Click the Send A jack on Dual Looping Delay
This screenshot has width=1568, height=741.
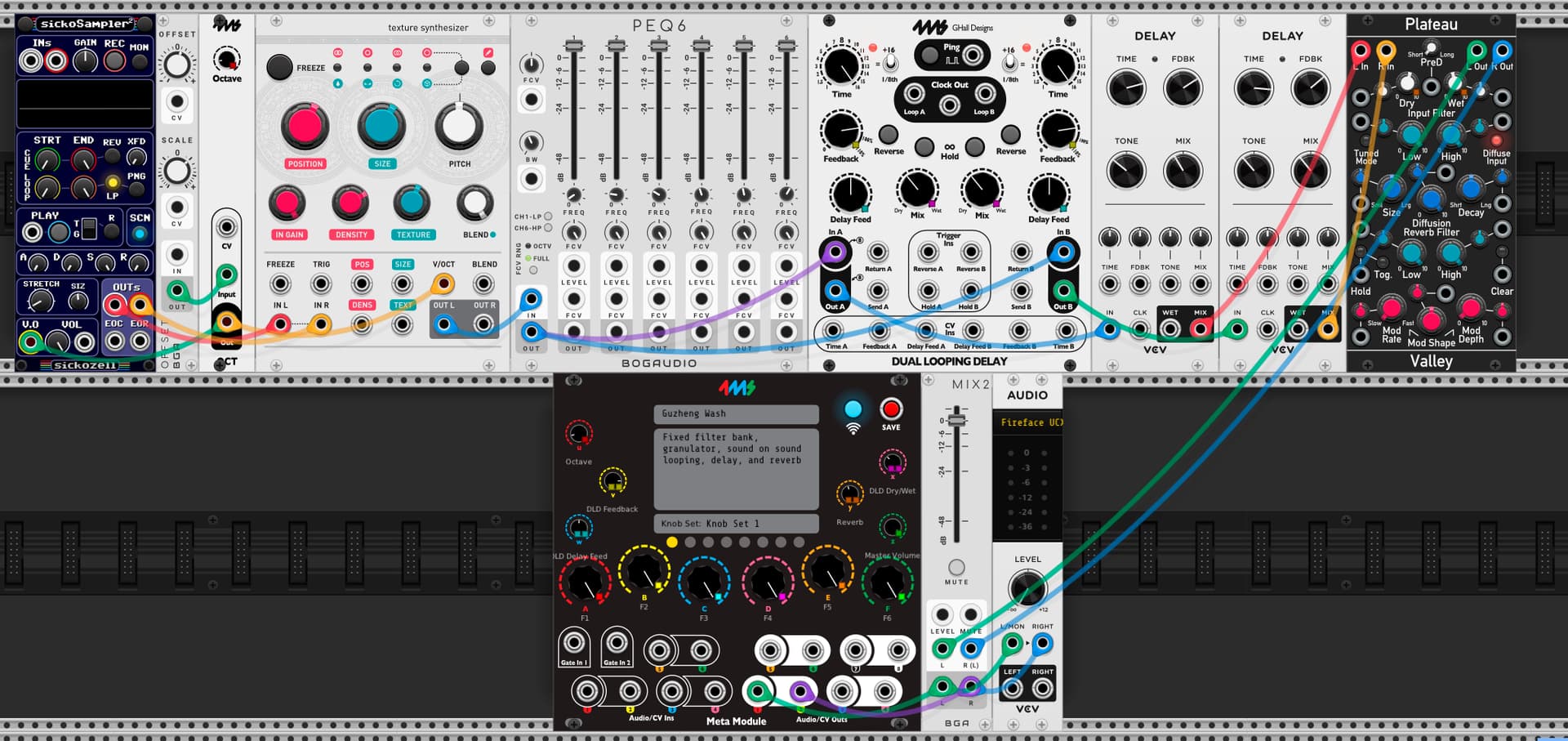pos(878,291)
